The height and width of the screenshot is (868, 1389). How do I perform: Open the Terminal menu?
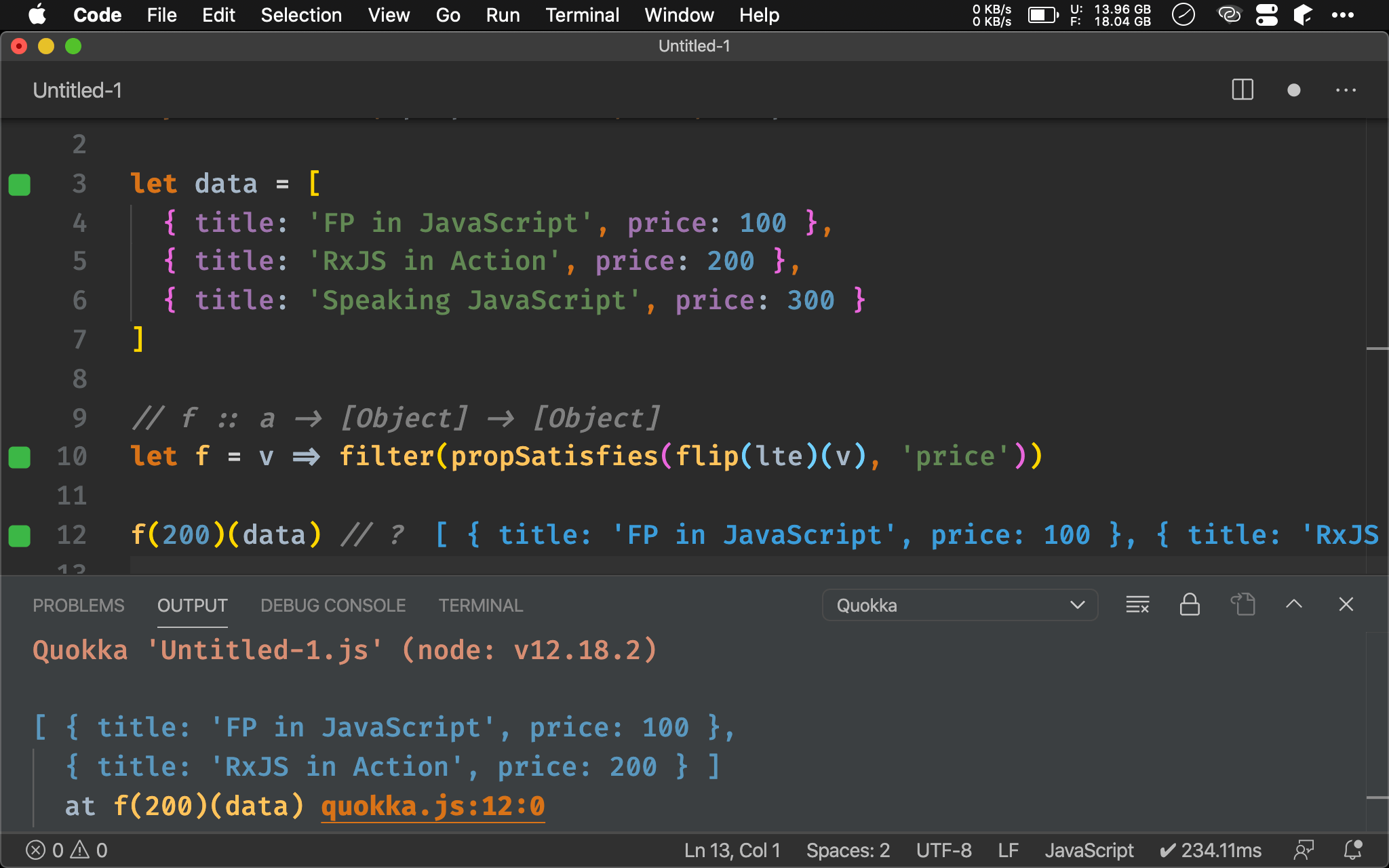coord(582,15)
